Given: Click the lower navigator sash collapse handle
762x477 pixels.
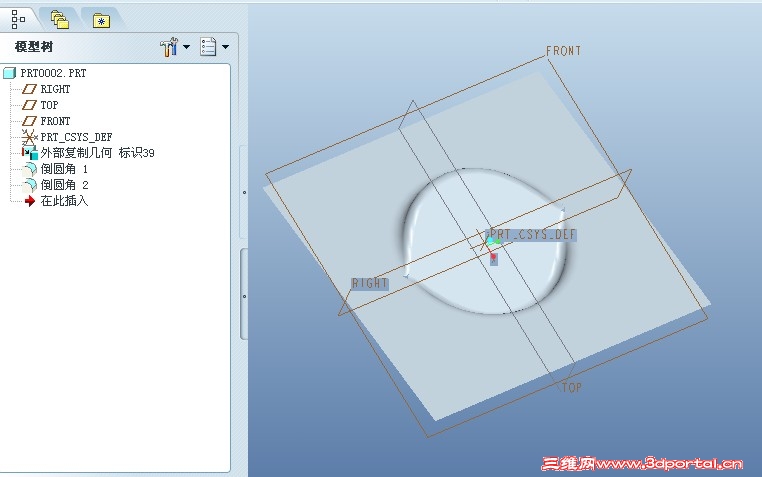Looking at the screenshot, I should coord(244,295).
